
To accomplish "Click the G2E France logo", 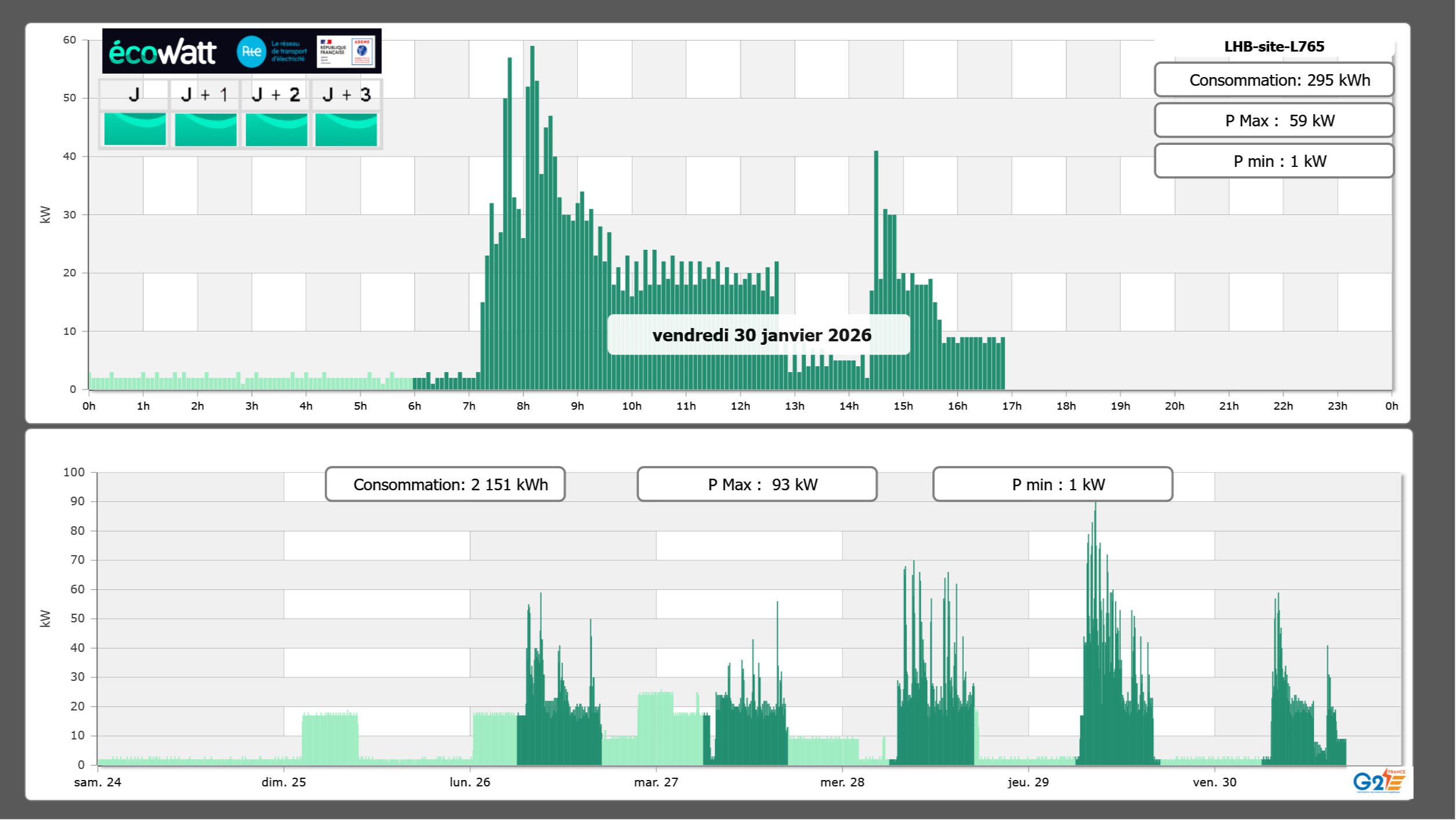I will pos(1378,781).
